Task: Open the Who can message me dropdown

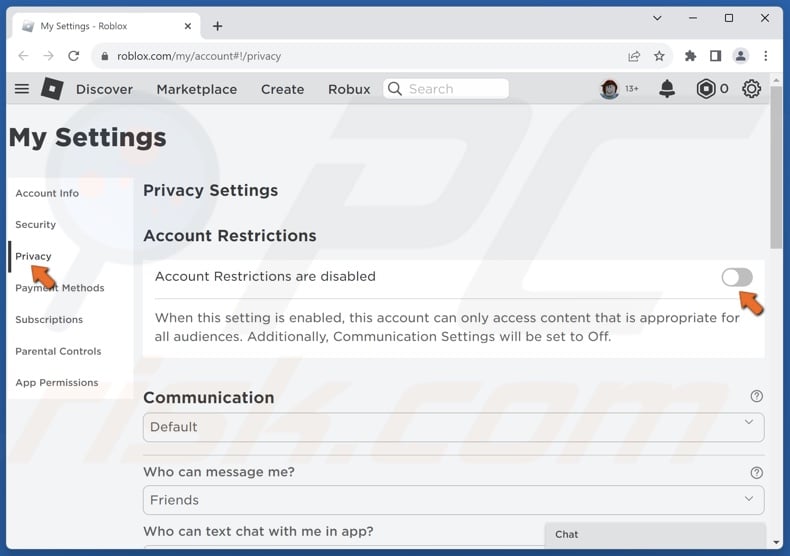Action: tap(453, 500)
